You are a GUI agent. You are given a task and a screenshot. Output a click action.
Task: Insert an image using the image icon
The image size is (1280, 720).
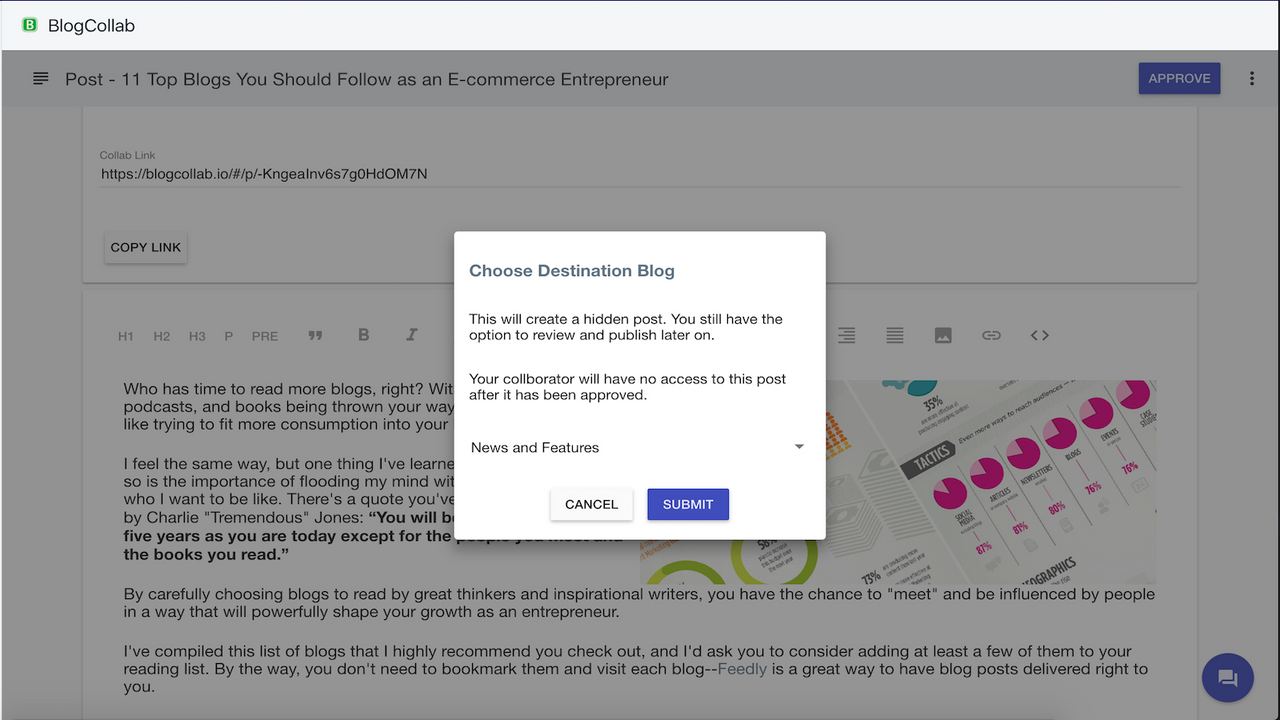point(943,335)
